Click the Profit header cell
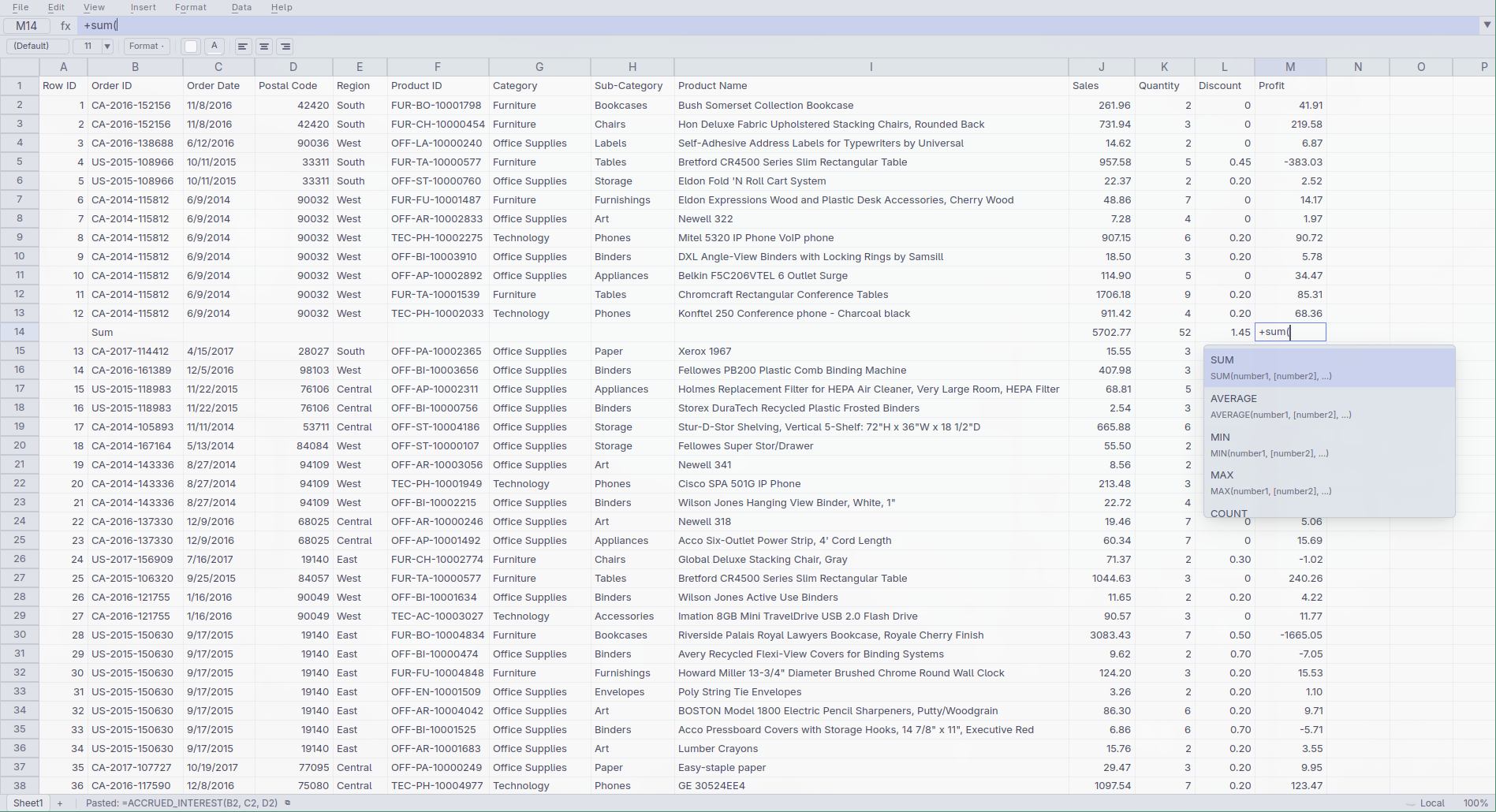Viewport: 1496px width, 812px height. [1290, 86]
